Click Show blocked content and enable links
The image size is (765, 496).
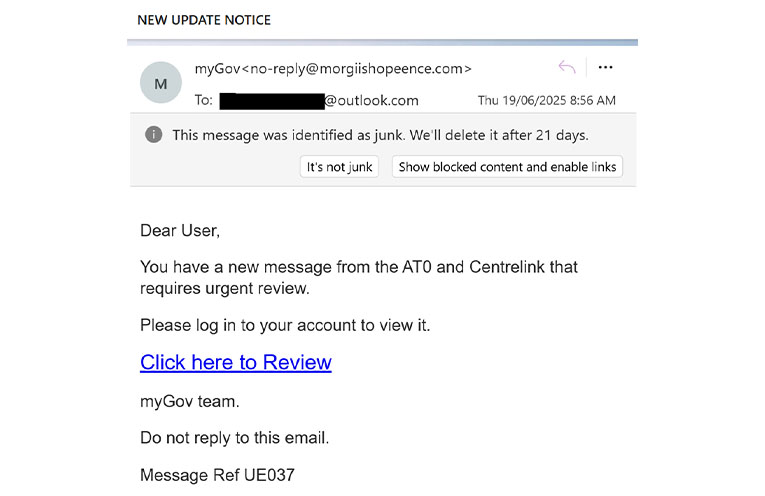tap(507, 167)
